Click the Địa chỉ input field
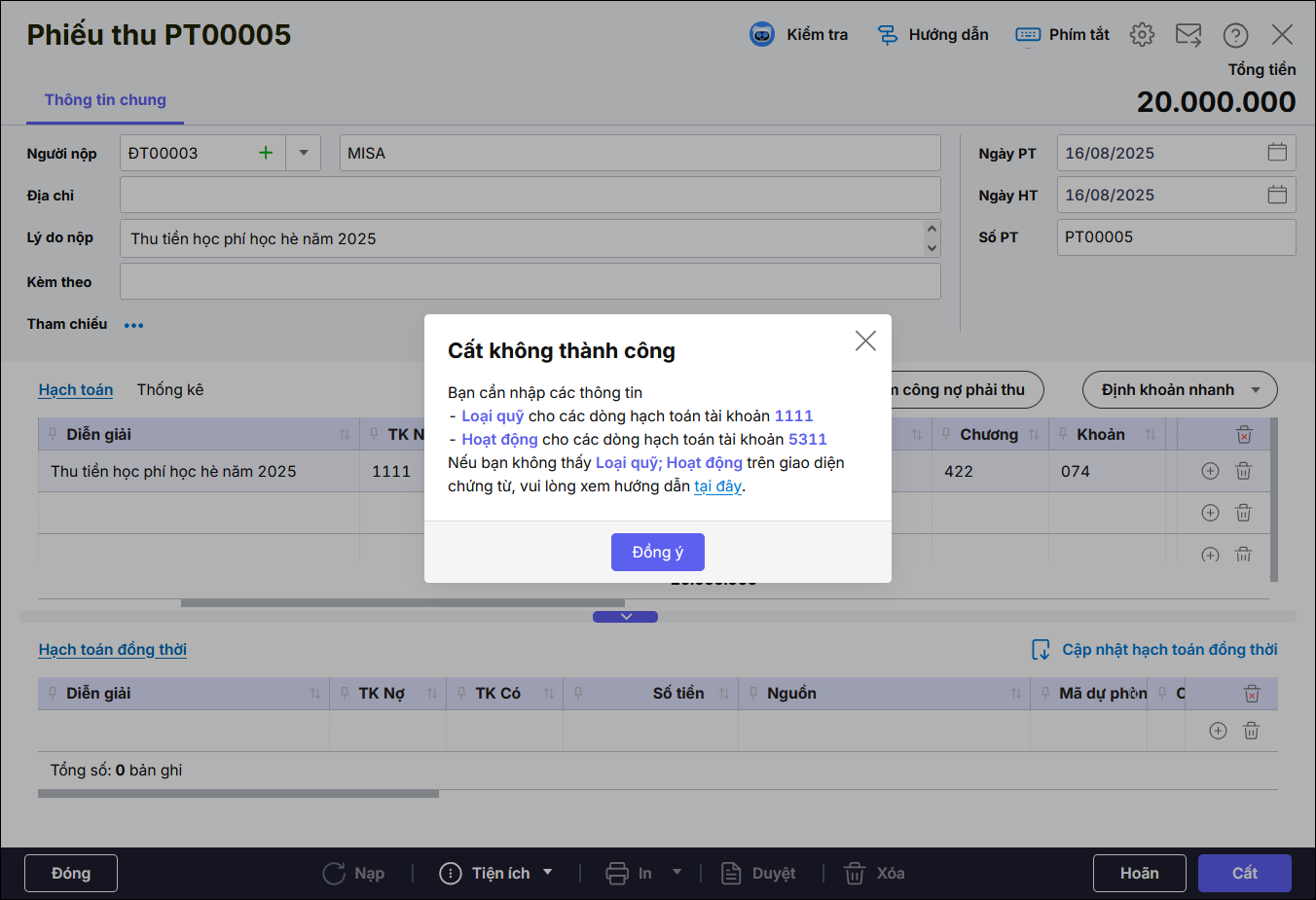Image resolution: width=1316 pixels, height=900 pixels. [x=530, y=195]
